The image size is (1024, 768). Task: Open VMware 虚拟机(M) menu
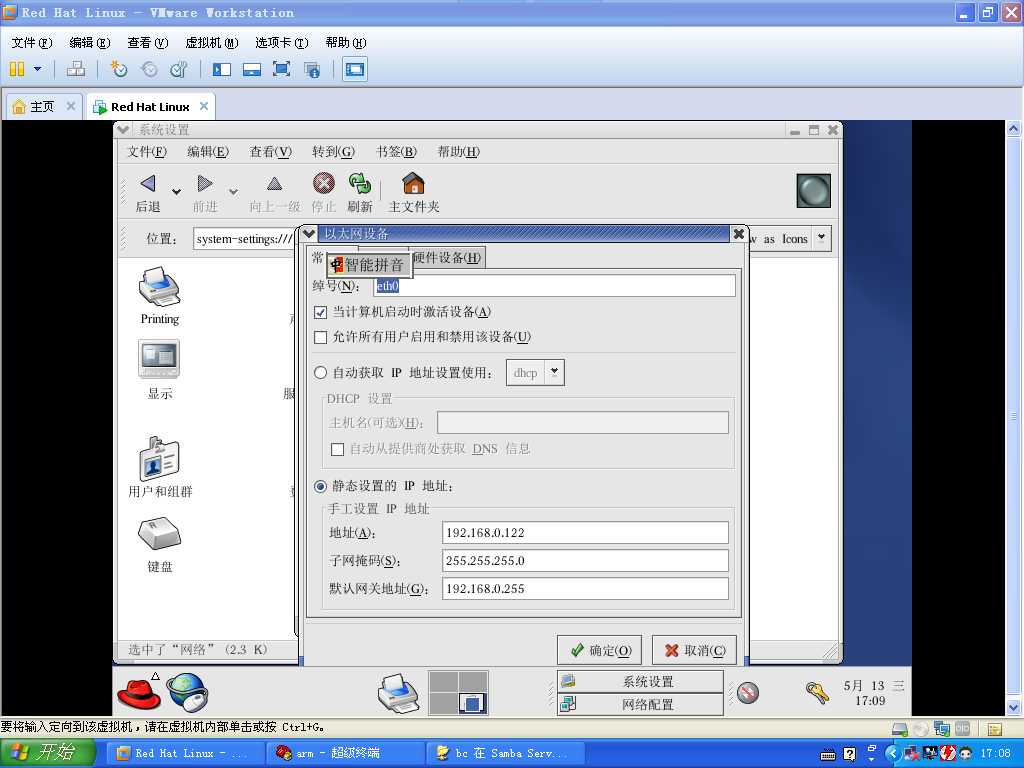[212, 43]
